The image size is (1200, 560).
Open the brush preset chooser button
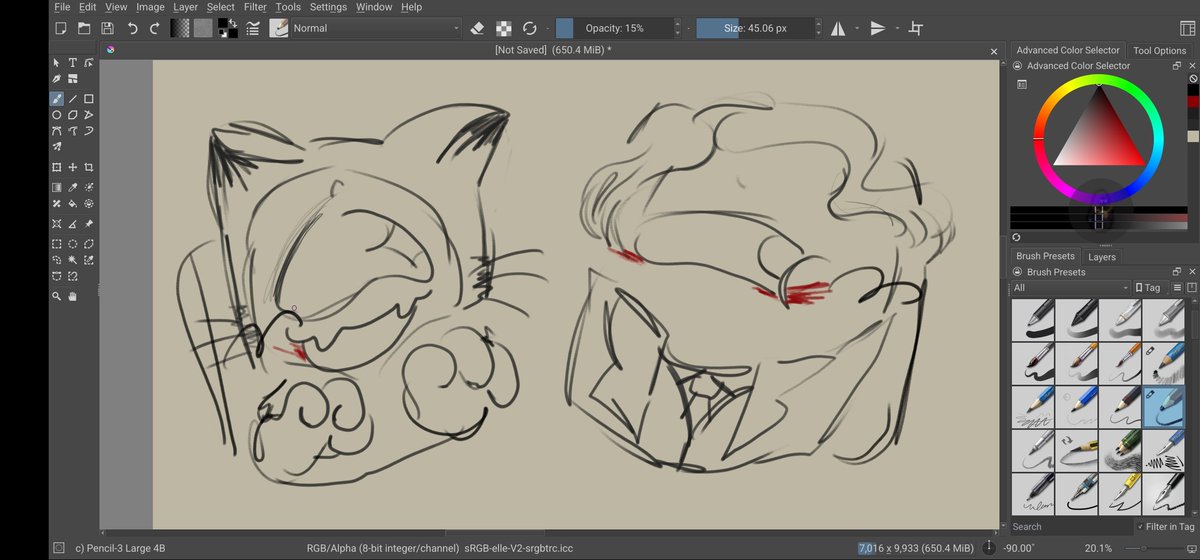coord(279,28)
